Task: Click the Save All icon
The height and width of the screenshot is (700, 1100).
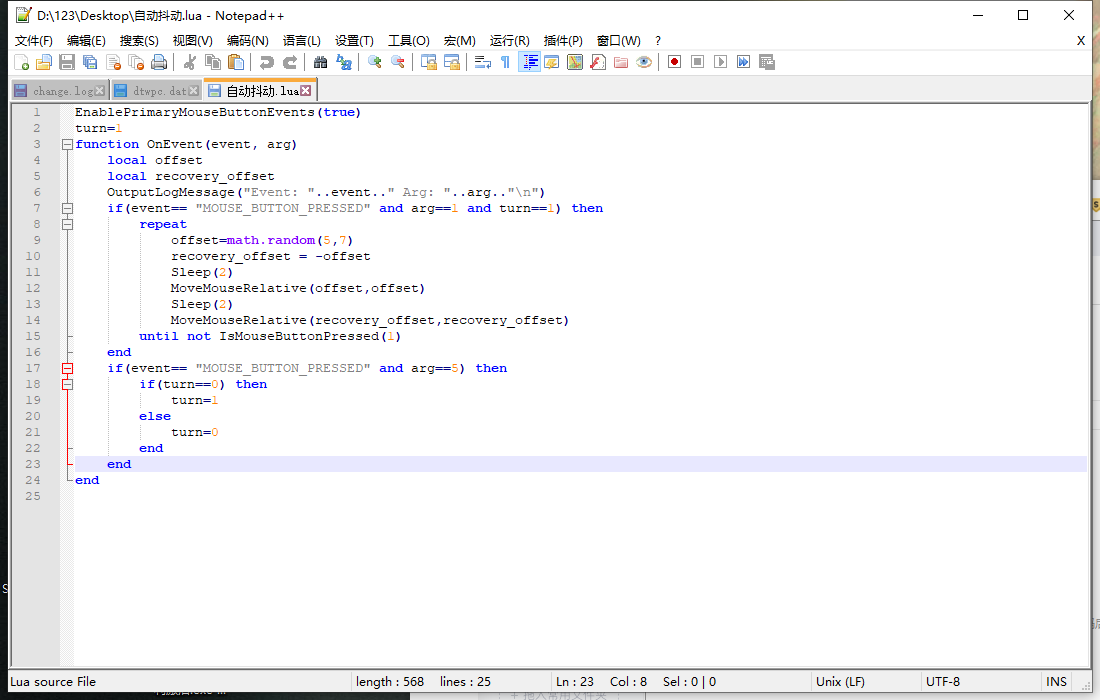Action: pyautogui.click(x=90, y=62)
